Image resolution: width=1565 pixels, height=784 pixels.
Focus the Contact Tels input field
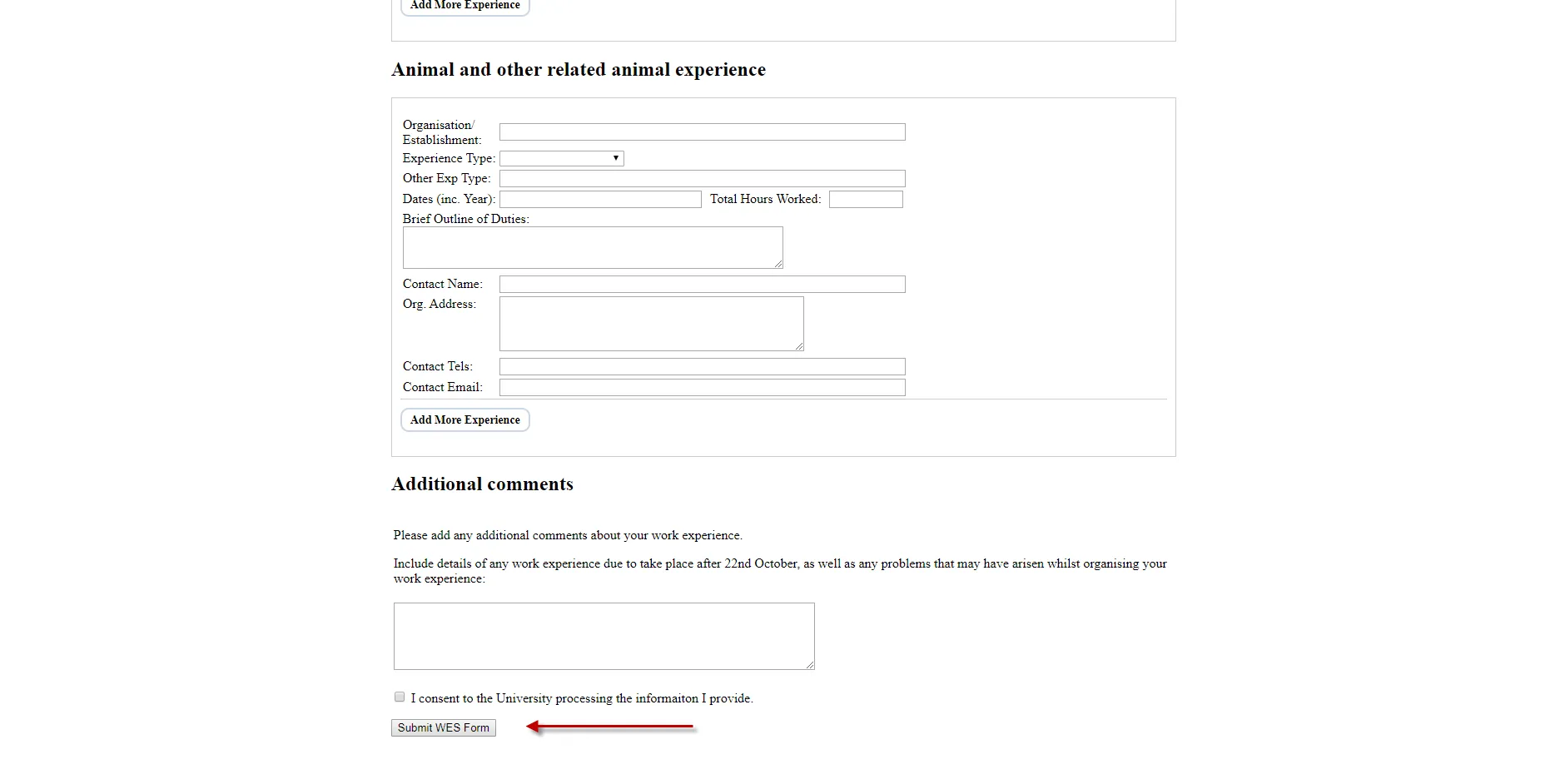click(701, 366)
